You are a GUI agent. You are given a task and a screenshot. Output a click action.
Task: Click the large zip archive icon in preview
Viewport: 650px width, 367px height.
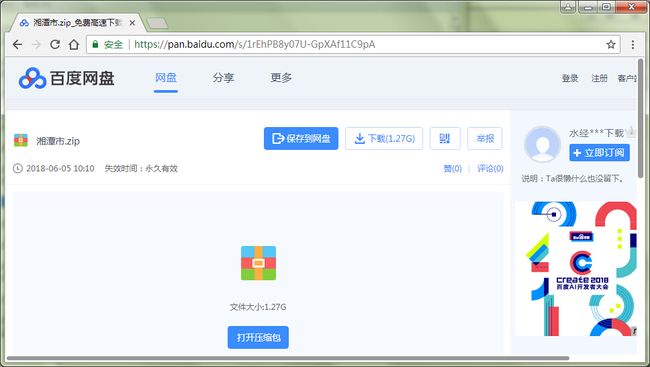258,263
